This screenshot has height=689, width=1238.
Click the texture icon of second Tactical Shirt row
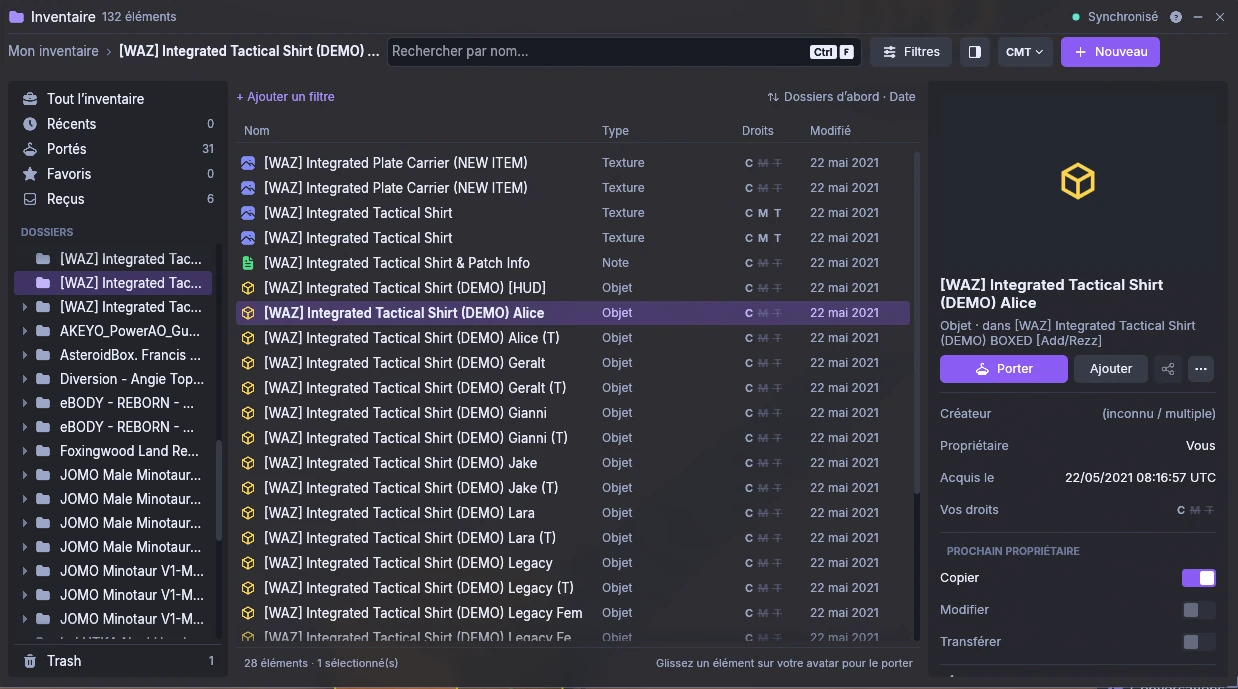coord(248,238)
